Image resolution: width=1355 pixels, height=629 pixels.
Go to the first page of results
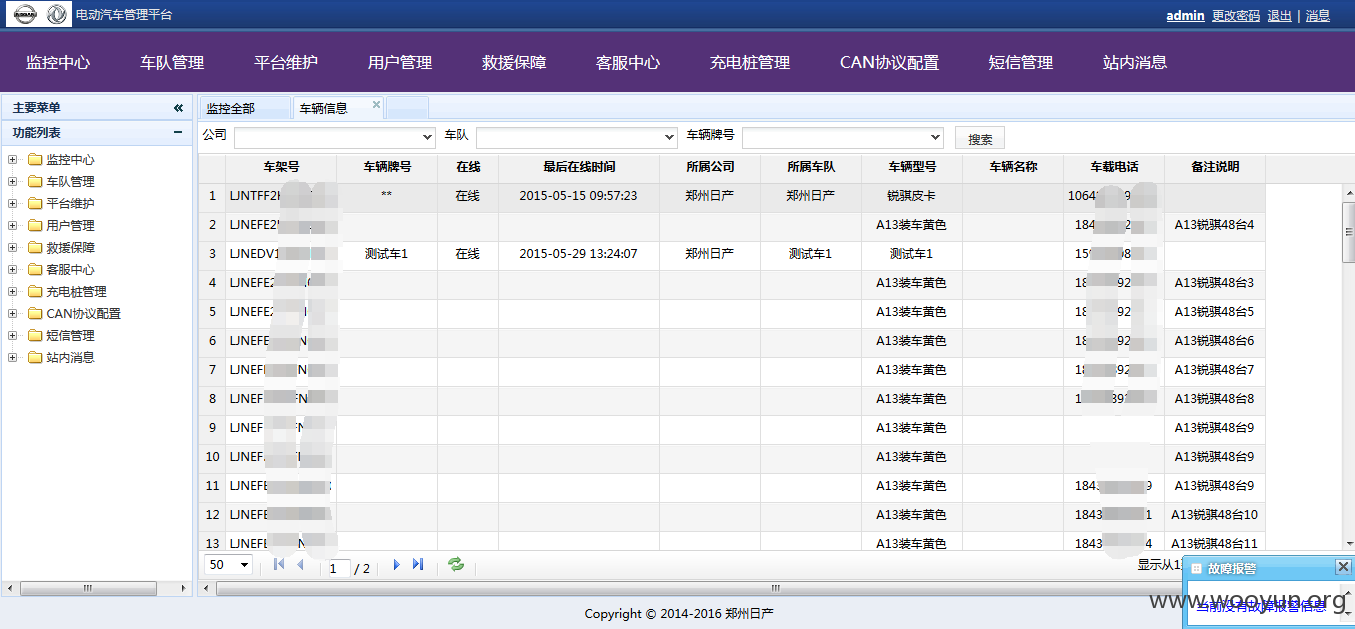[278, 565]
